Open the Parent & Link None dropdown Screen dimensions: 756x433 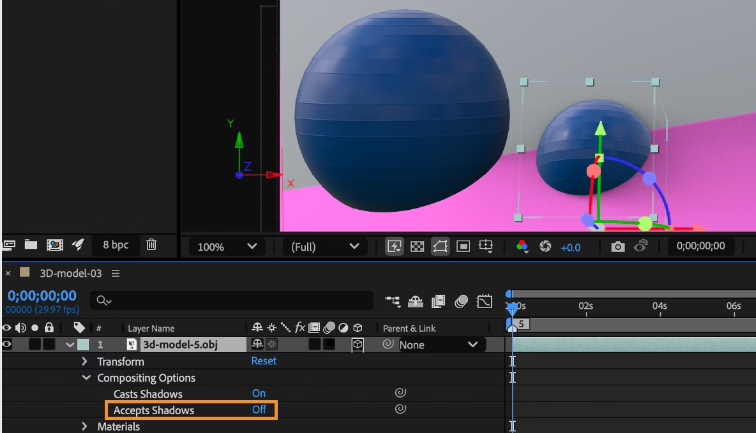(440, 345)
